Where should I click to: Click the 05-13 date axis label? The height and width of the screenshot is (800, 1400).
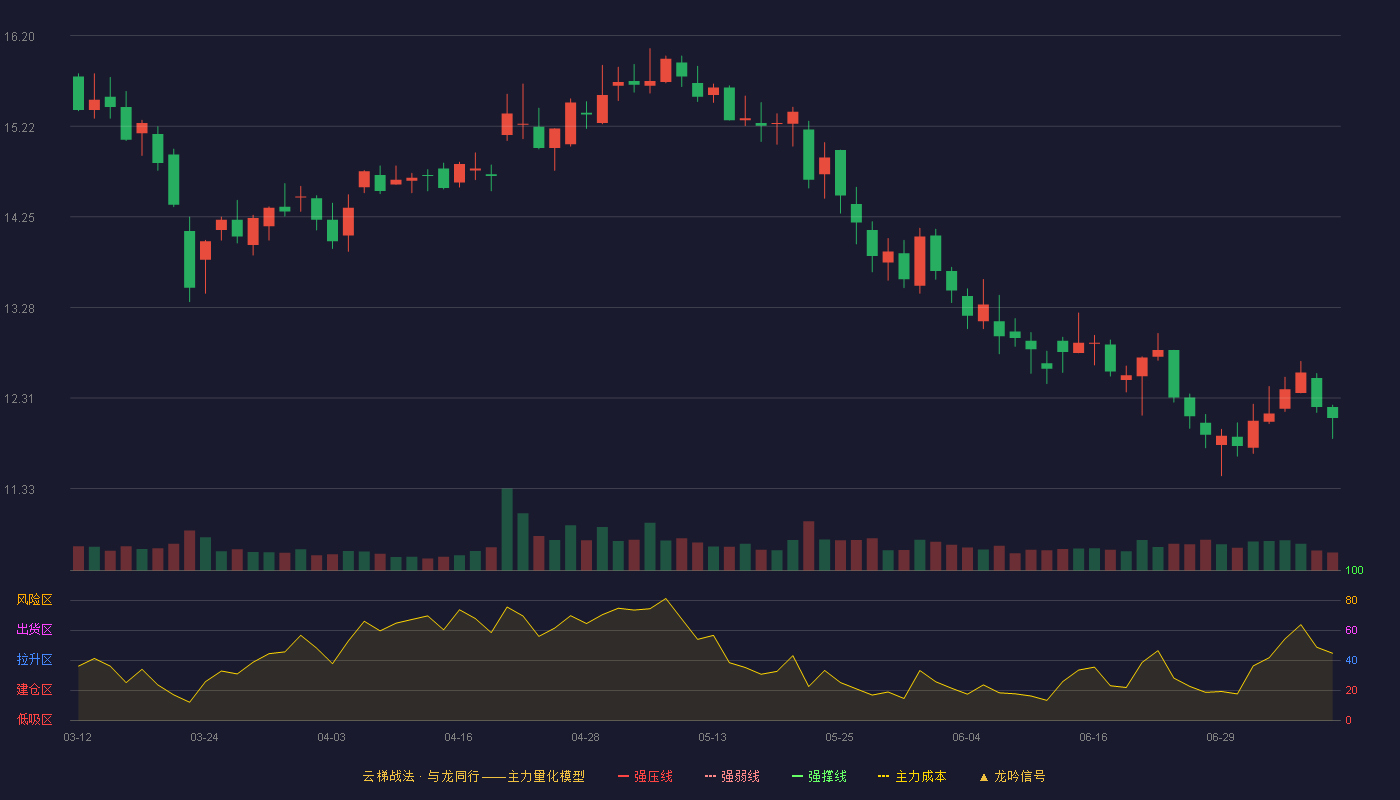pos(712,737)
